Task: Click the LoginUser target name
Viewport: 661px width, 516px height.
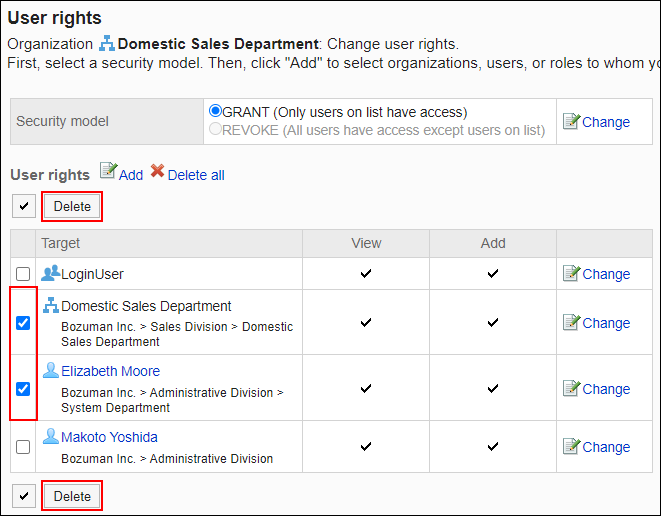Action: click(x=92, y=274)
